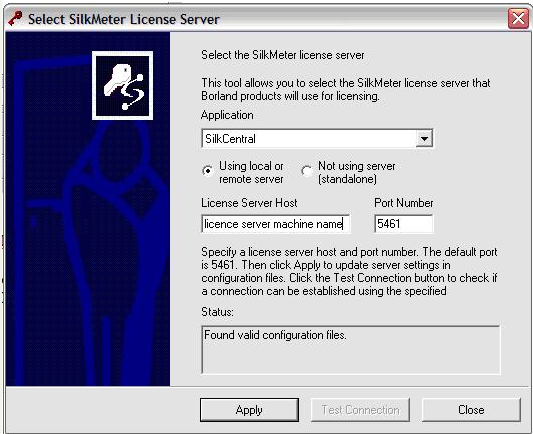
Task: Click the SilkMeter key logo image
Action: 122,85
